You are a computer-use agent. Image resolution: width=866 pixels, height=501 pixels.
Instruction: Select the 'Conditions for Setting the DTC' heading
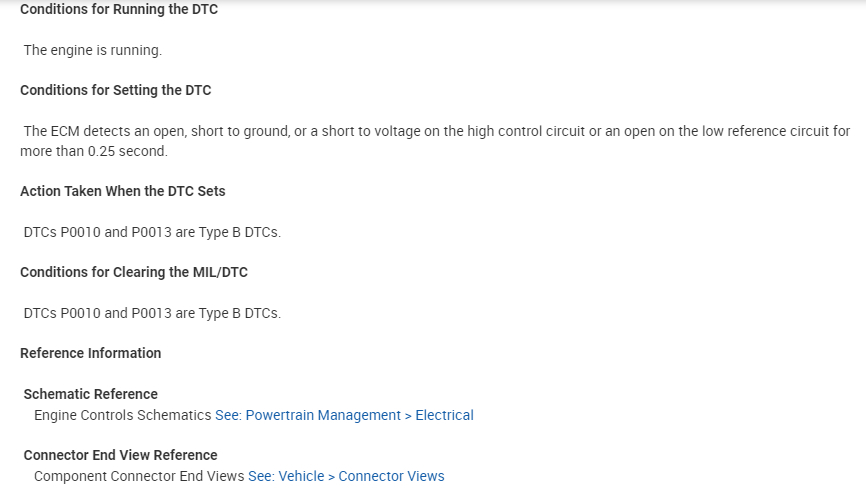pos(116,90)
